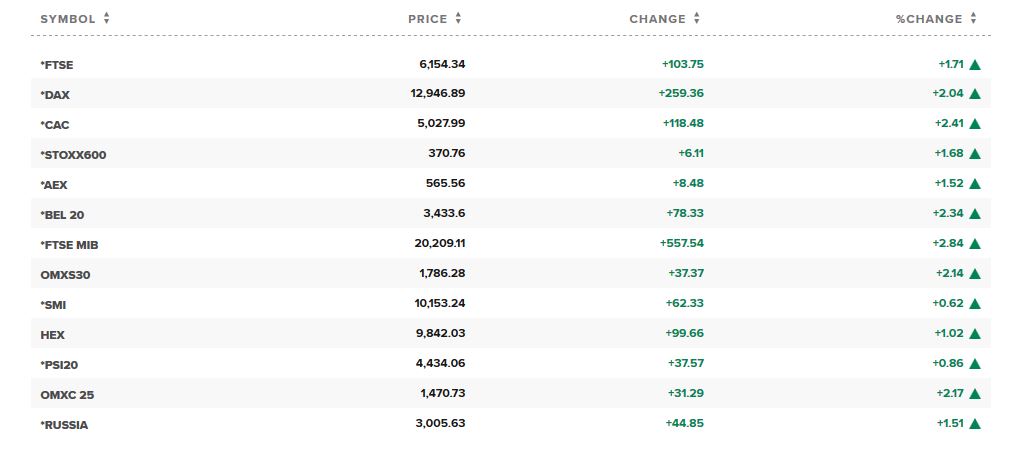Select DAX price 12,946.89
Image resolution: width=1014 pixels, height=474 pixels.
(x=438, y=93)
